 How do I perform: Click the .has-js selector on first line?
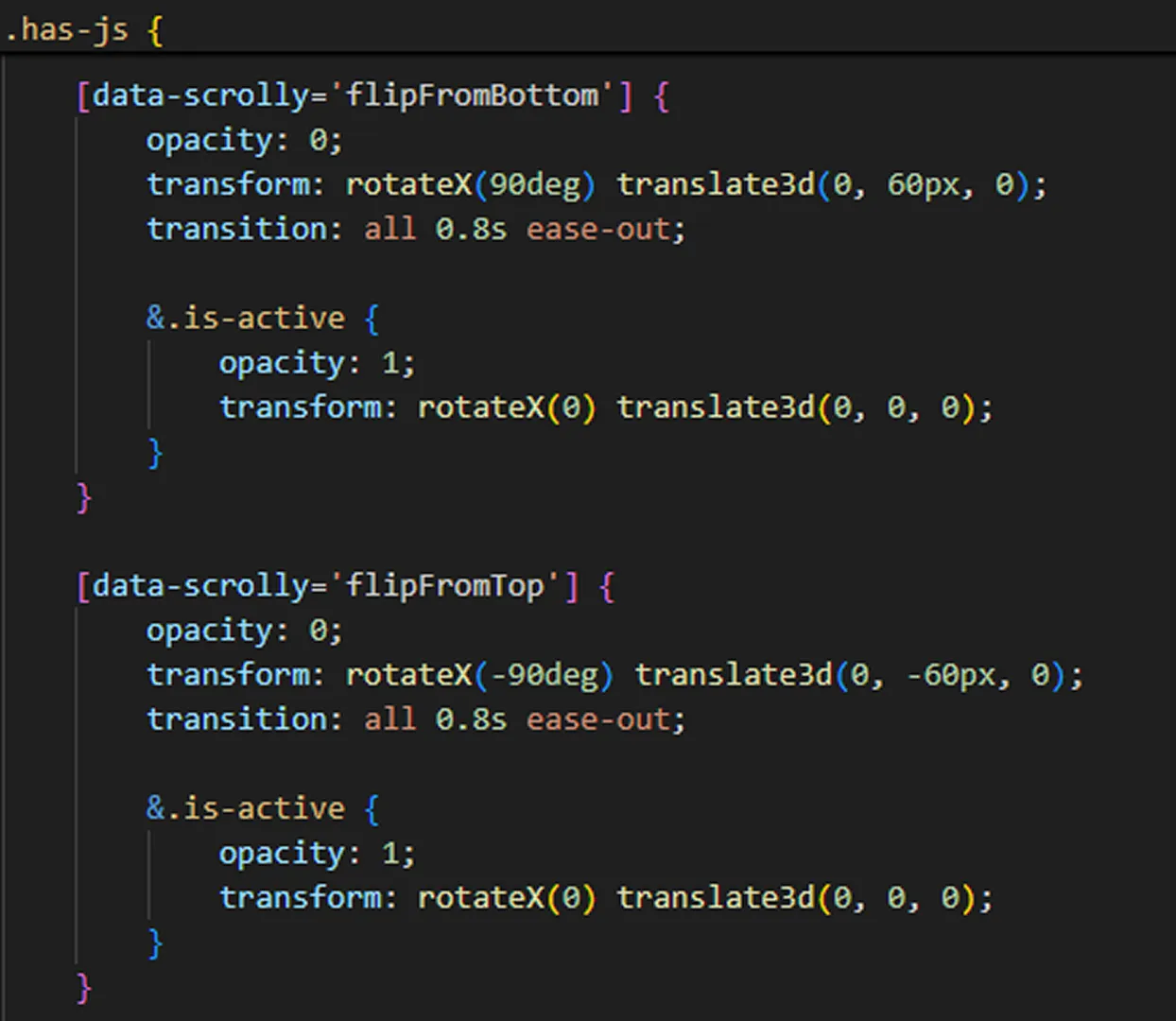pyautogui.click(x=66, y=29)
